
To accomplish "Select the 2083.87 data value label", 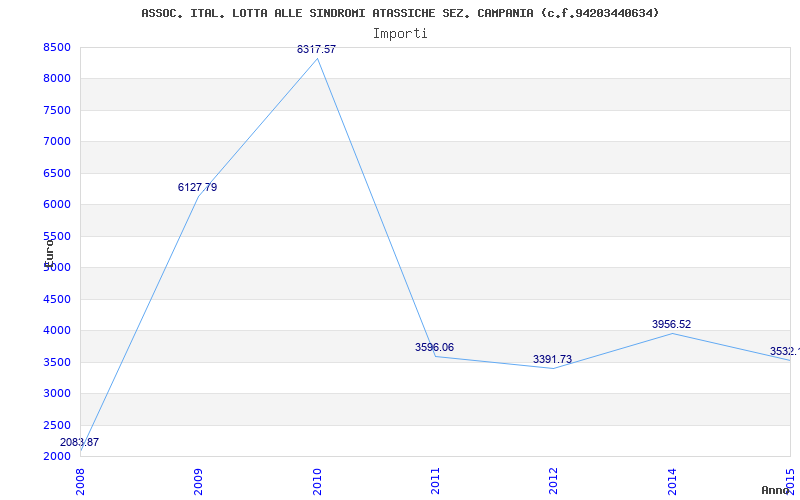I will click(x=79, y=442).
